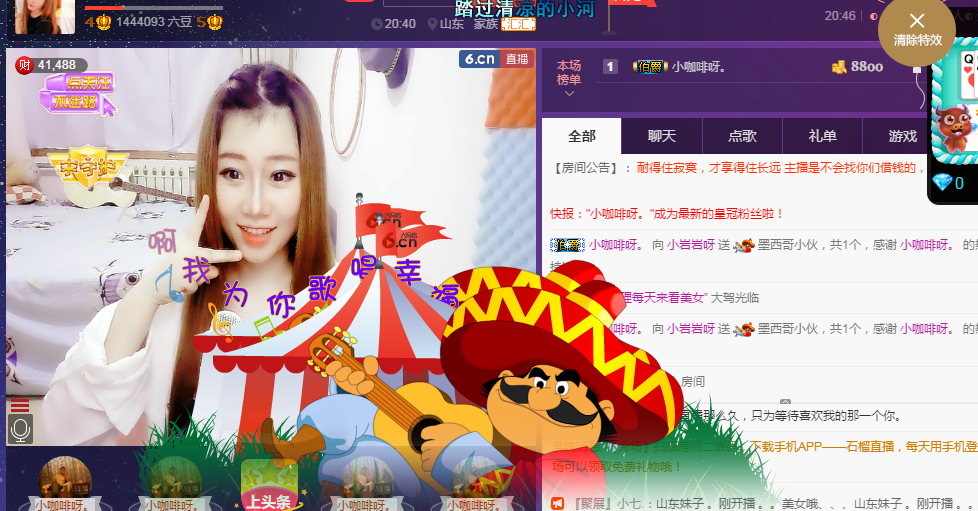Click the 大驾光临 welcome message
978x511 pixels.
coord(735,298)
